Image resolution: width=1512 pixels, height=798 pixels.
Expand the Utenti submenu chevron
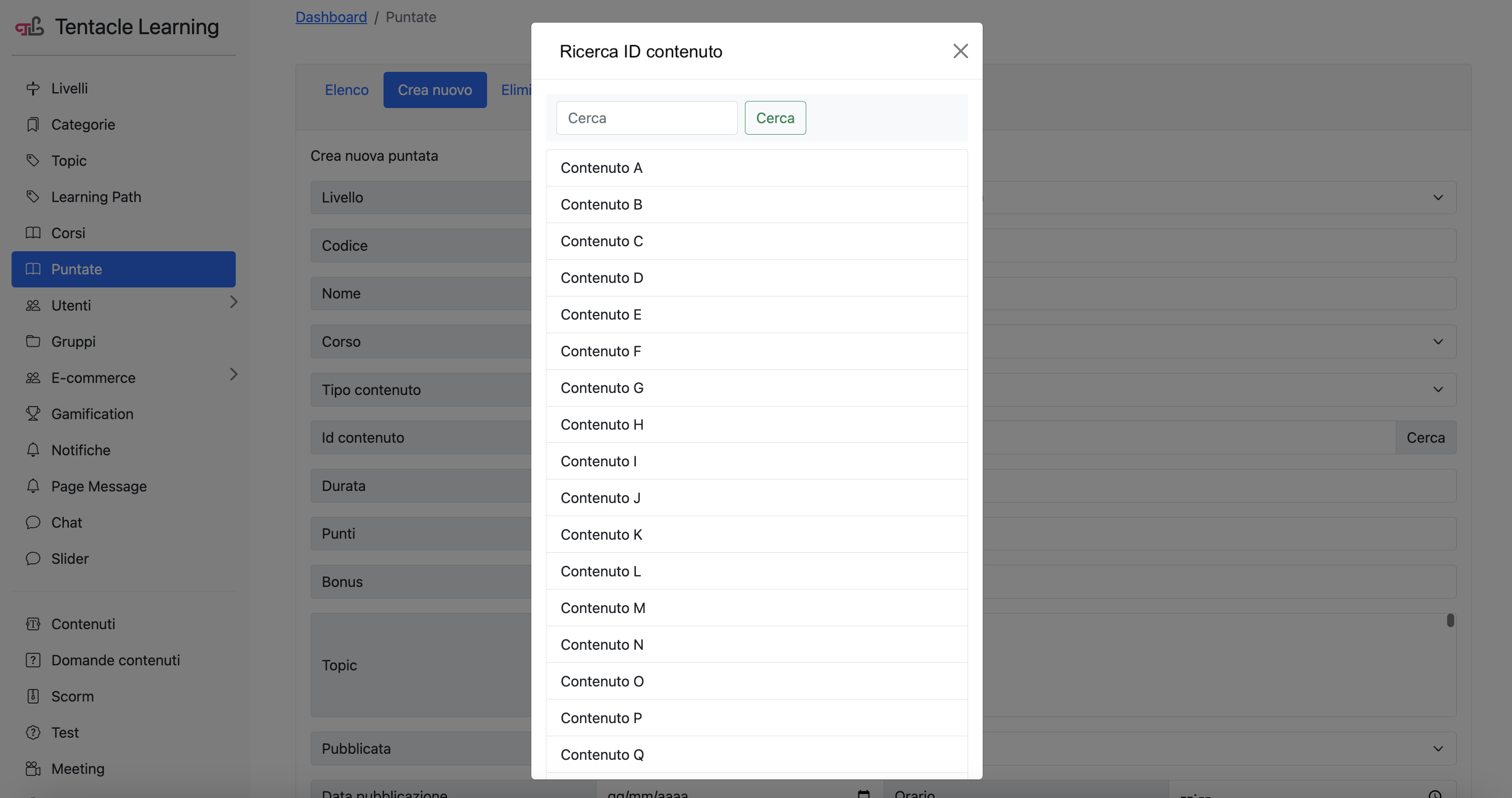pos(234,302)
